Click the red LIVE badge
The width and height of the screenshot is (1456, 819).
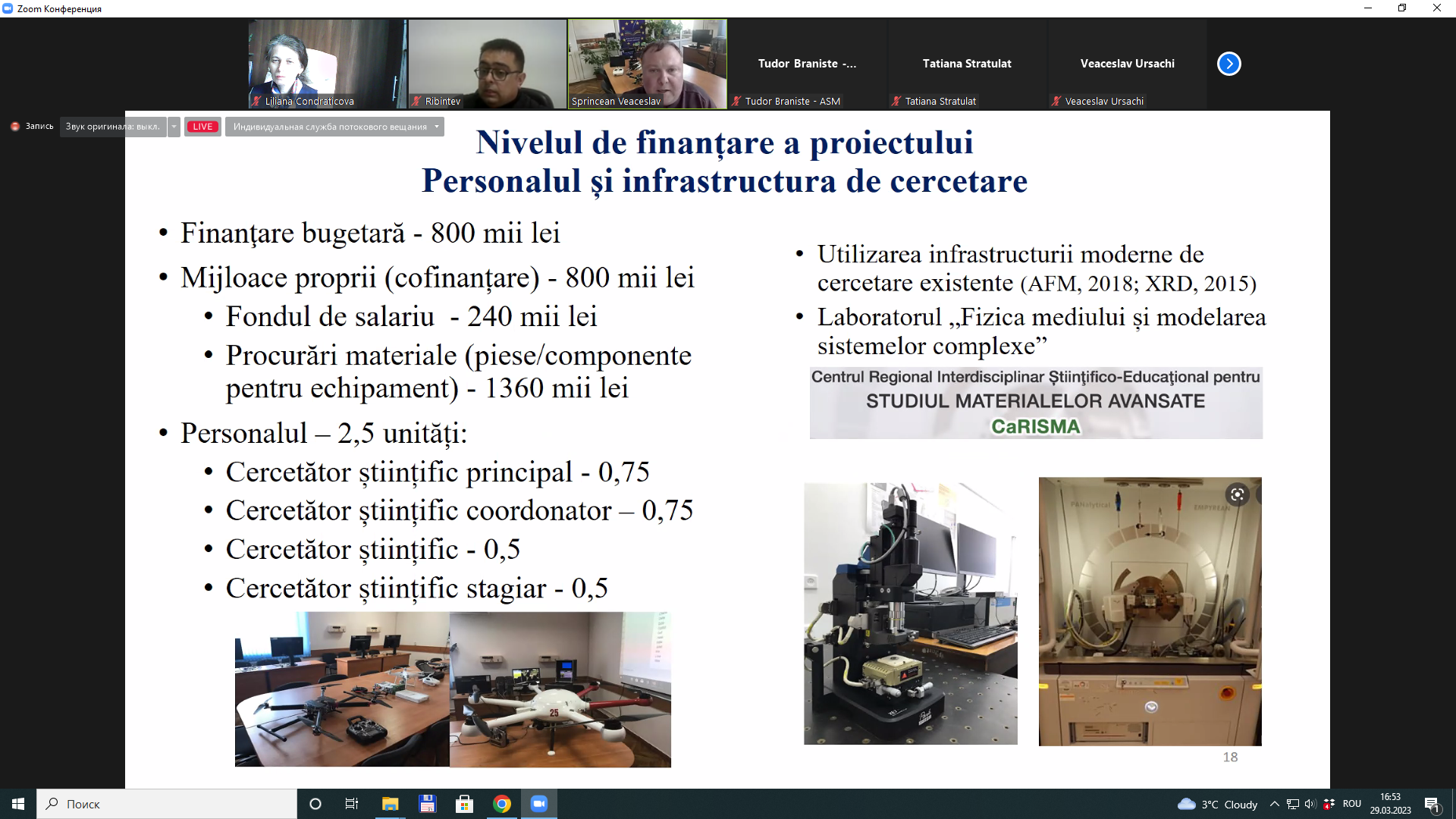[202, 127]
